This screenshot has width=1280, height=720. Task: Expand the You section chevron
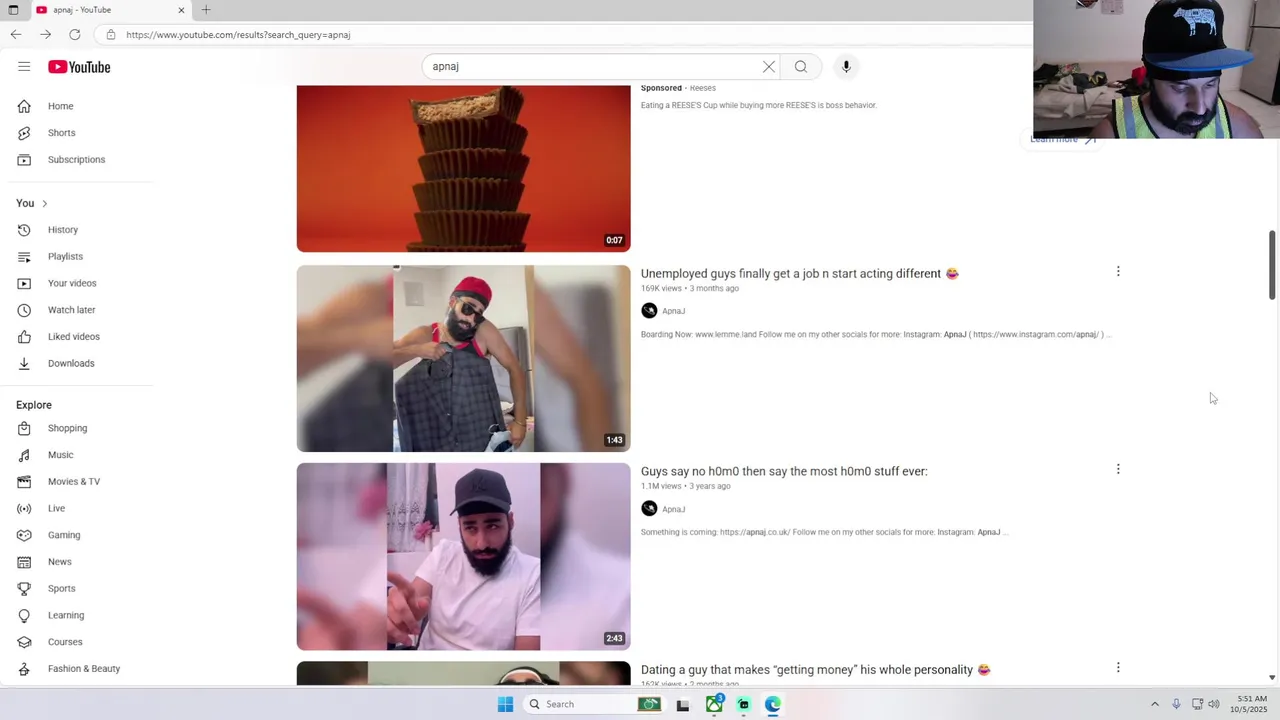coord(44,204)
